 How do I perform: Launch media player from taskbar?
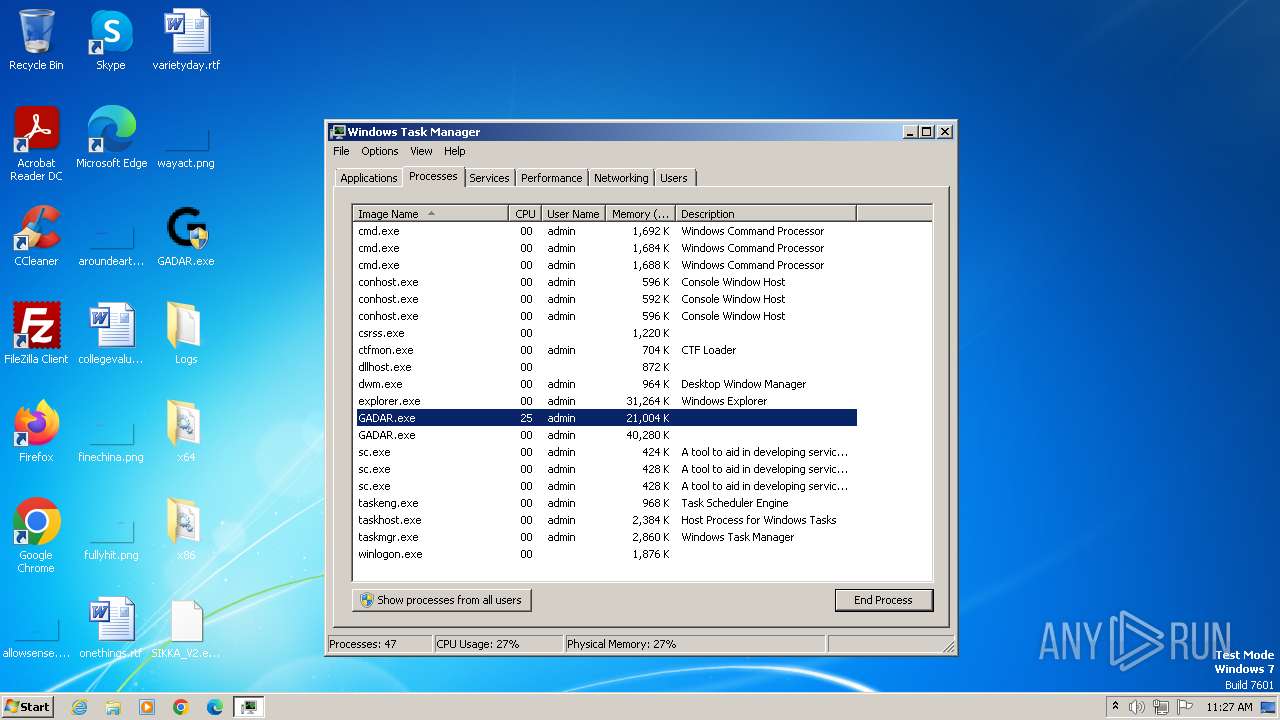(x=147, y=707)
